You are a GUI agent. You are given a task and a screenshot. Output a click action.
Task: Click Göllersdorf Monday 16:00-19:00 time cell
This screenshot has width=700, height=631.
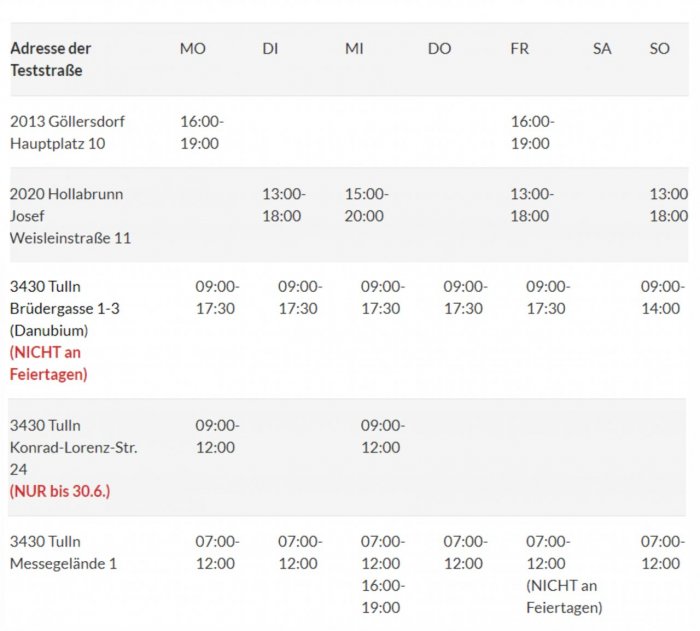coord(202,132)
